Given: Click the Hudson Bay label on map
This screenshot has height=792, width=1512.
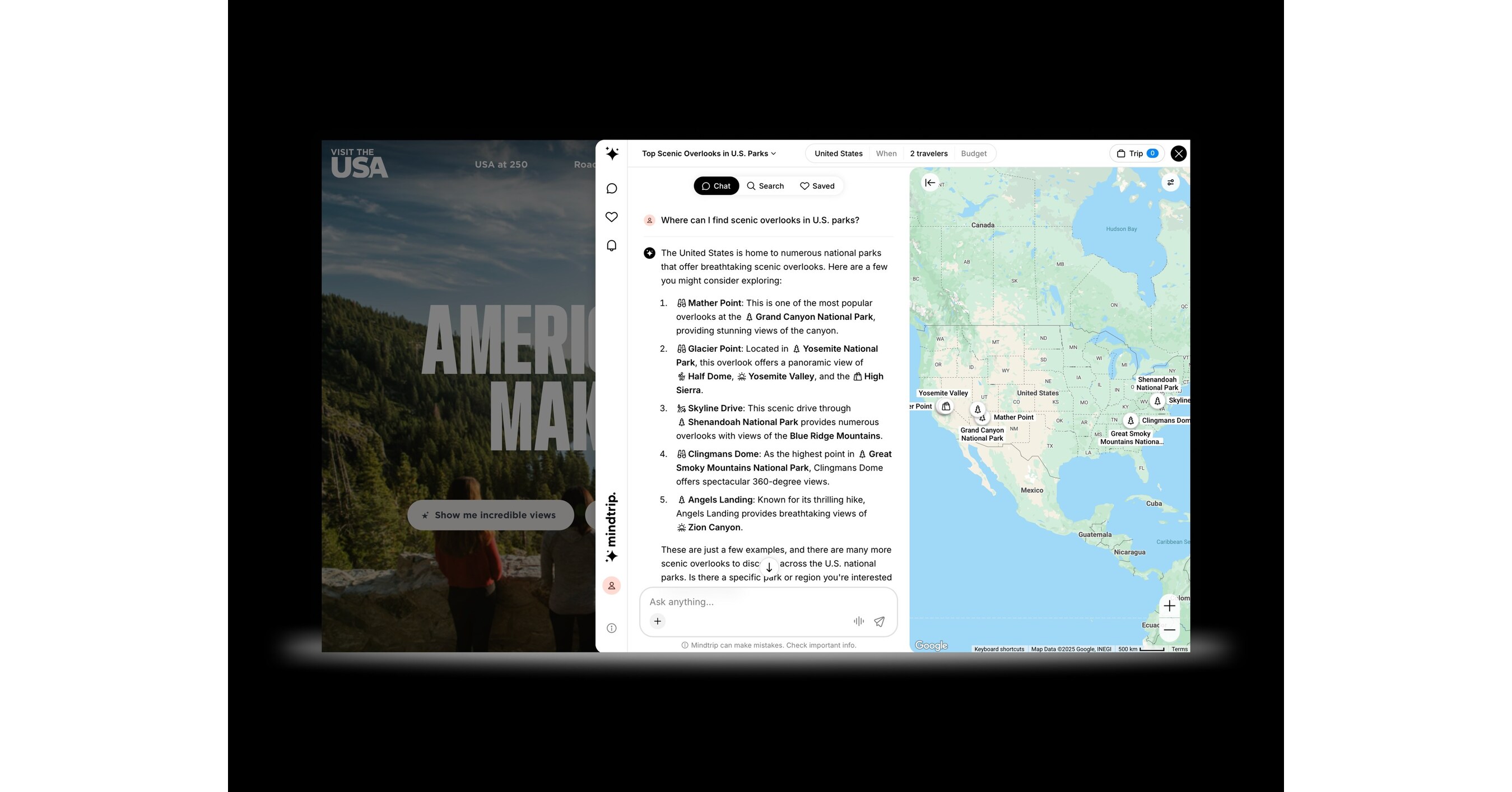Looking at the screenshot, I should (1121, 230).
